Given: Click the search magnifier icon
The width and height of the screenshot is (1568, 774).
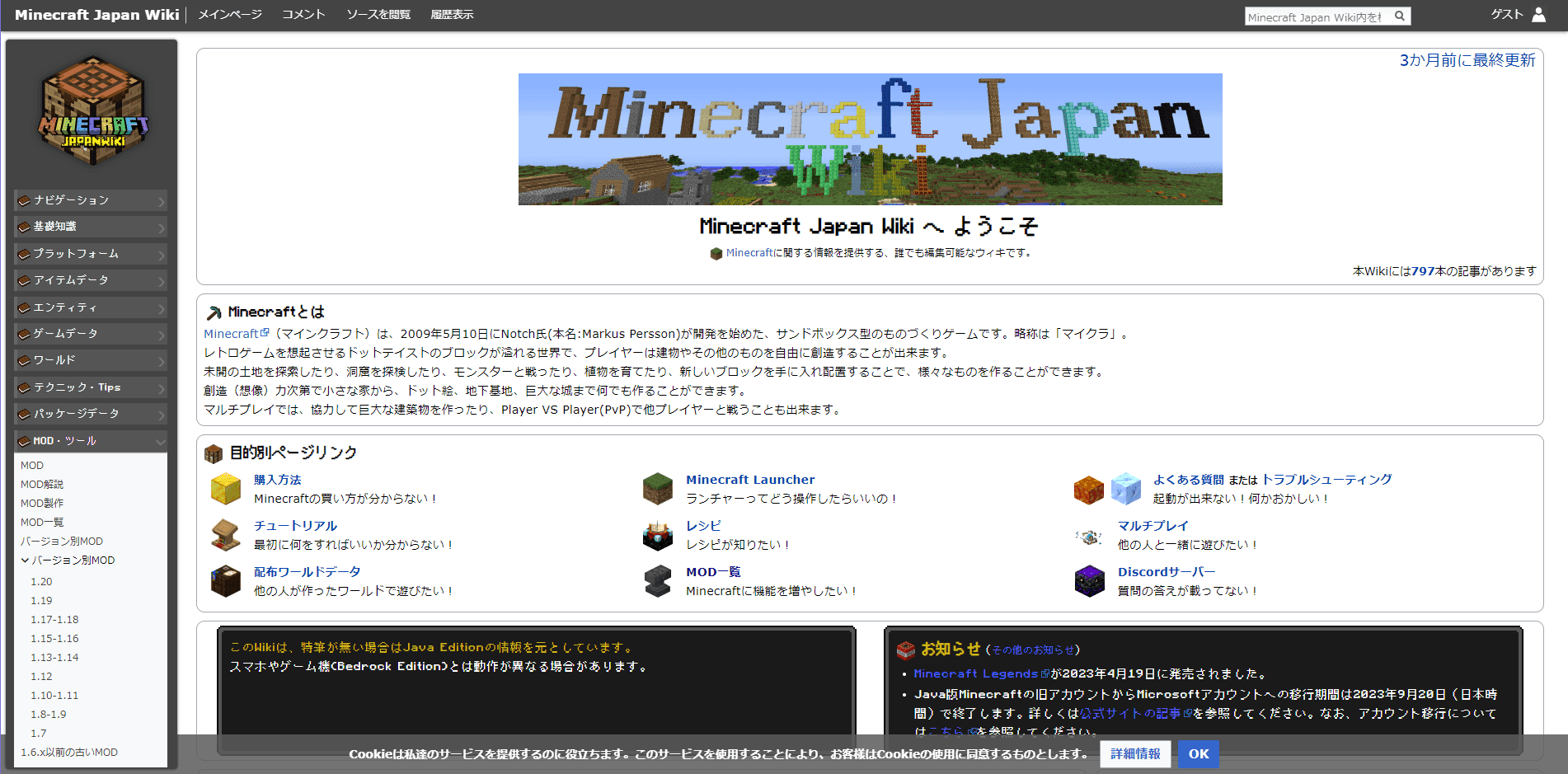Looking at the screenshot, I should (1399, 16).
